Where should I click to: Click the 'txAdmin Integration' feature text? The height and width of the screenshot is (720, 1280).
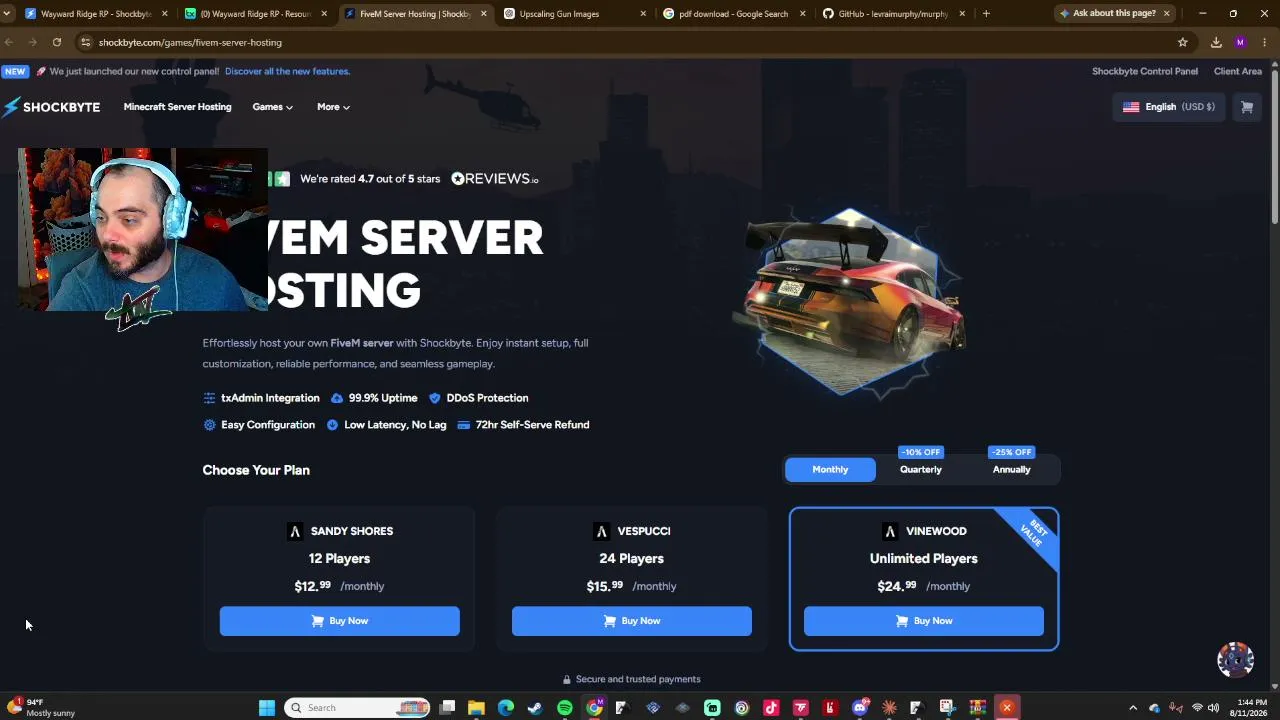[x=270, y=398]
